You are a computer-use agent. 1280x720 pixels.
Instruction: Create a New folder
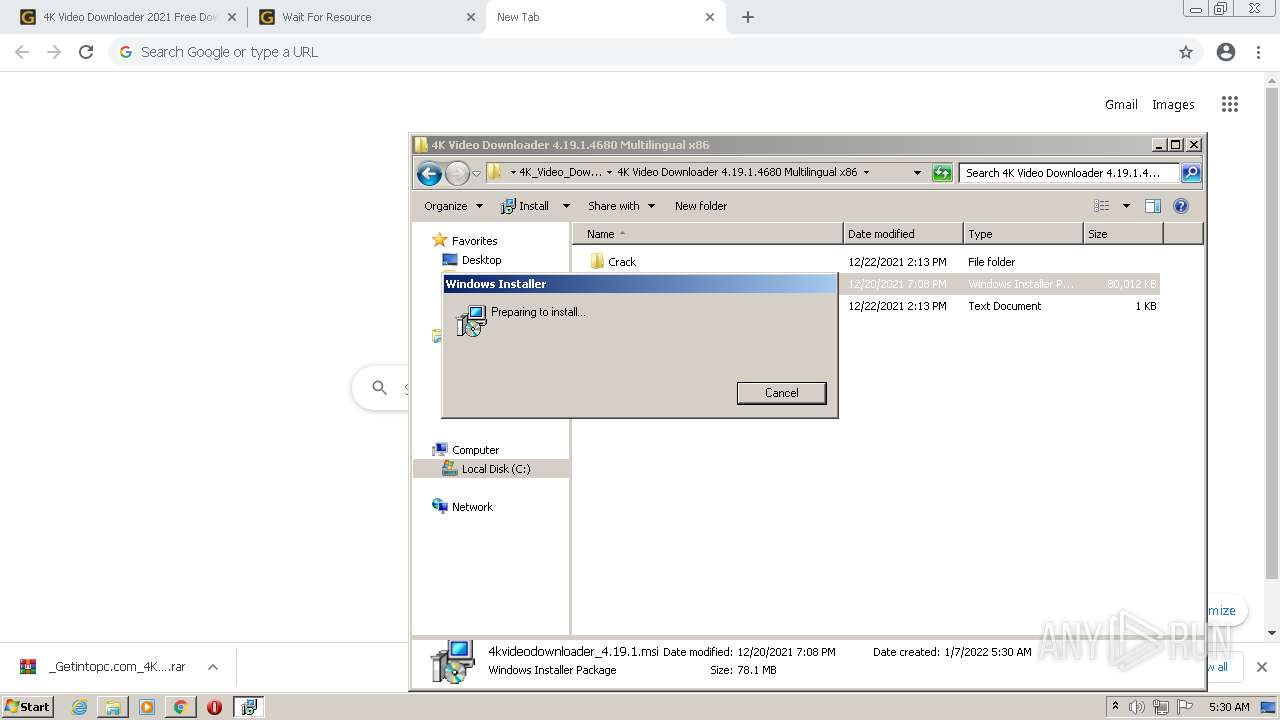[x=700, y=206]
